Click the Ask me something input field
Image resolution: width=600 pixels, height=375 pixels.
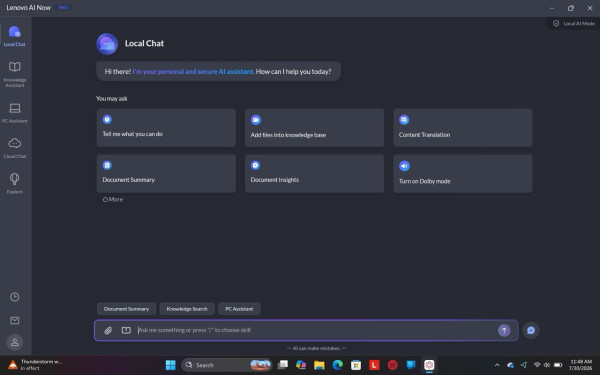(x=315, y=330)
